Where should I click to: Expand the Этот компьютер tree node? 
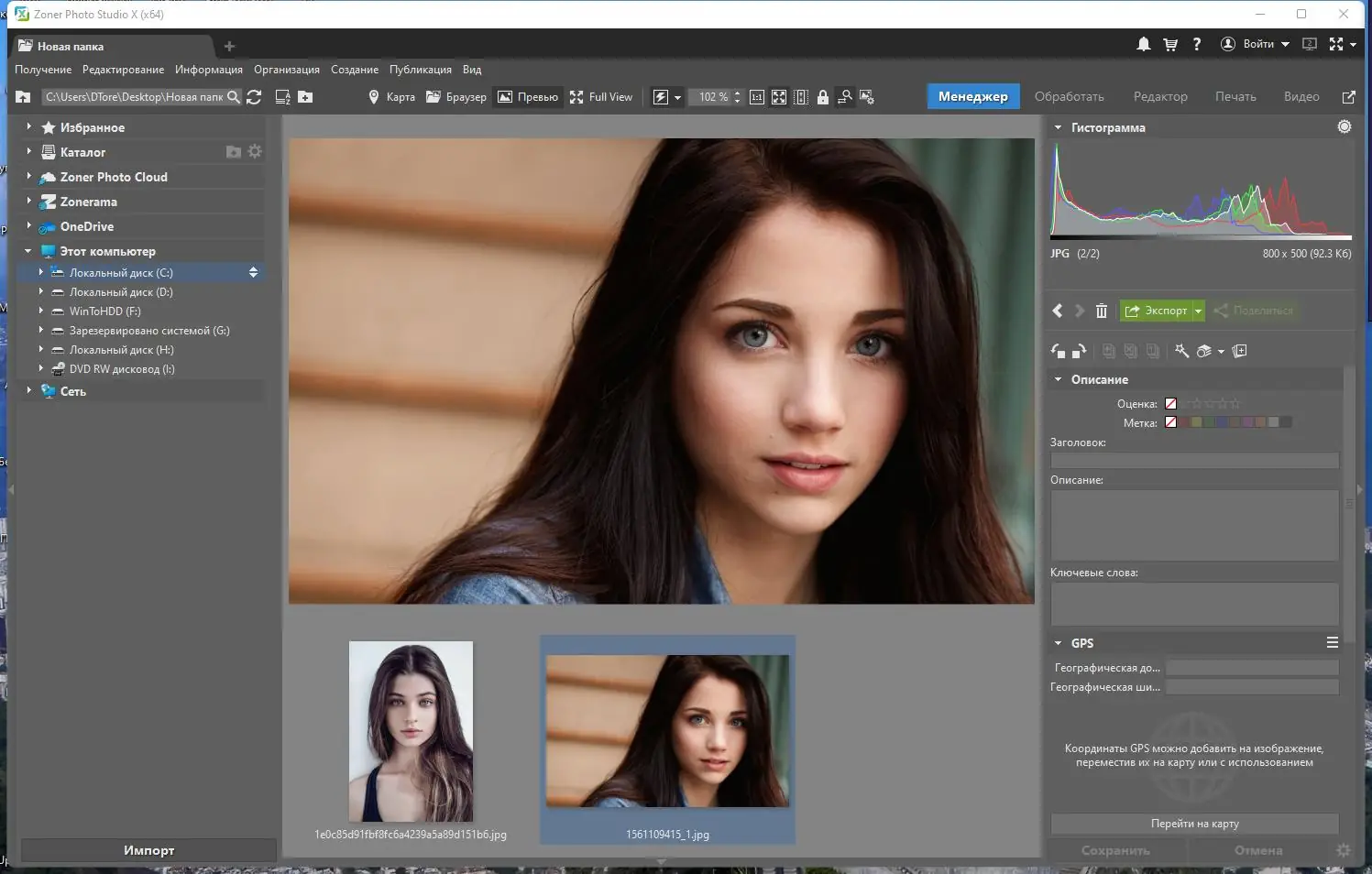[x=27, y=250]
